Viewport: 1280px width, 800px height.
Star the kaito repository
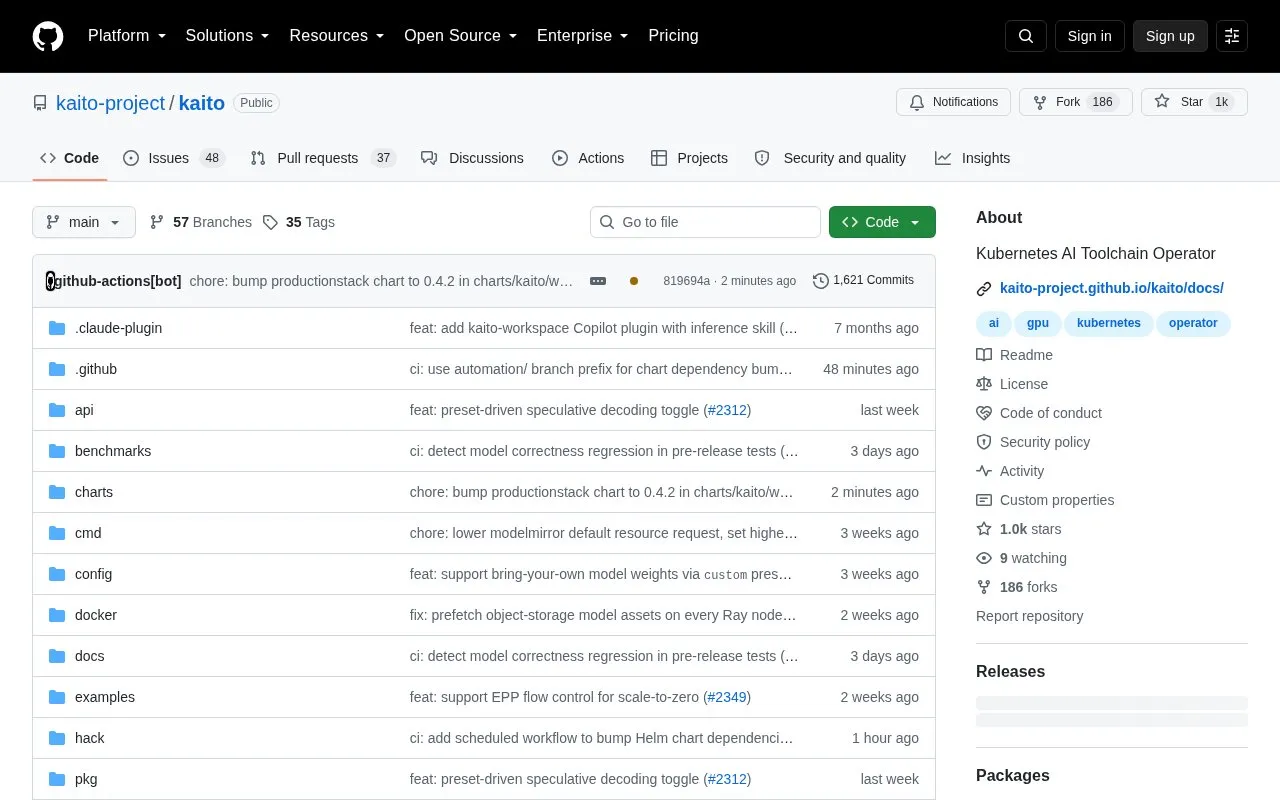click(1182, 102)
